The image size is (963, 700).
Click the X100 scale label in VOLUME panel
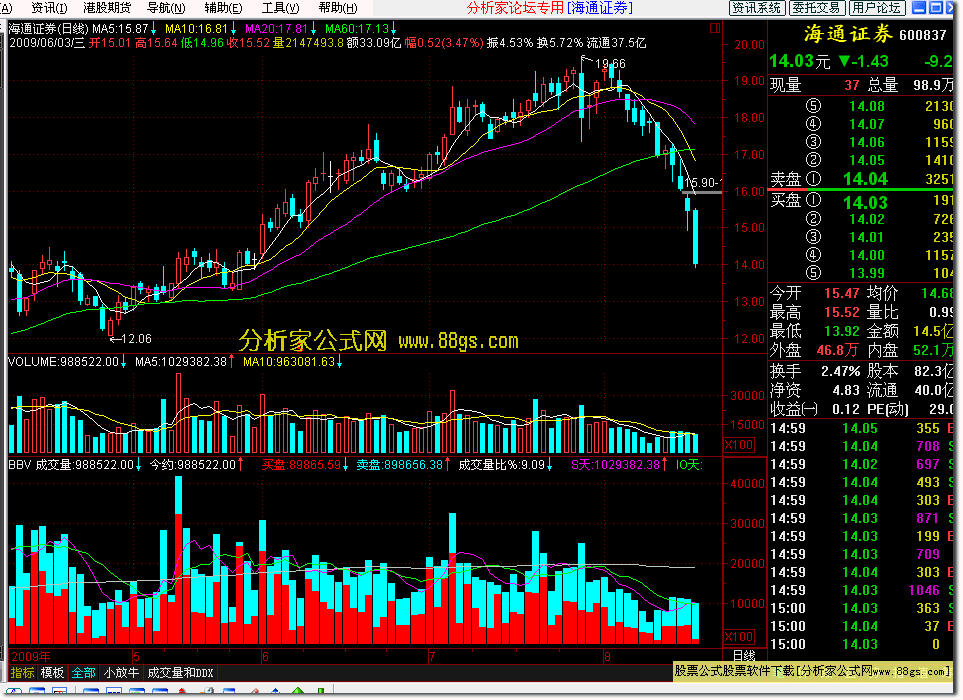pyautogui.click(x=739, y=445)
